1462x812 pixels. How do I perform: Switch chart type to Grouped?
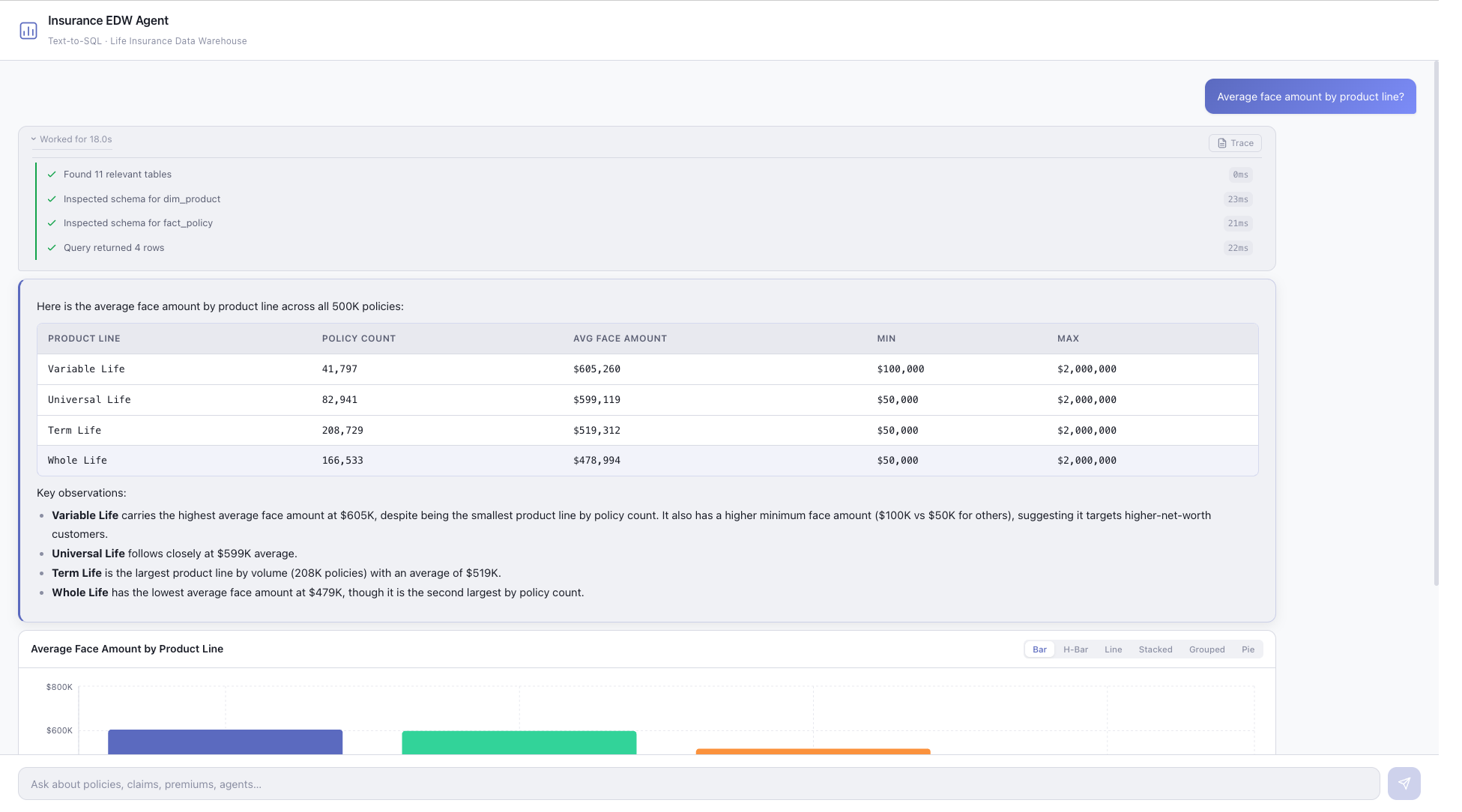[x=1206, y=649]
